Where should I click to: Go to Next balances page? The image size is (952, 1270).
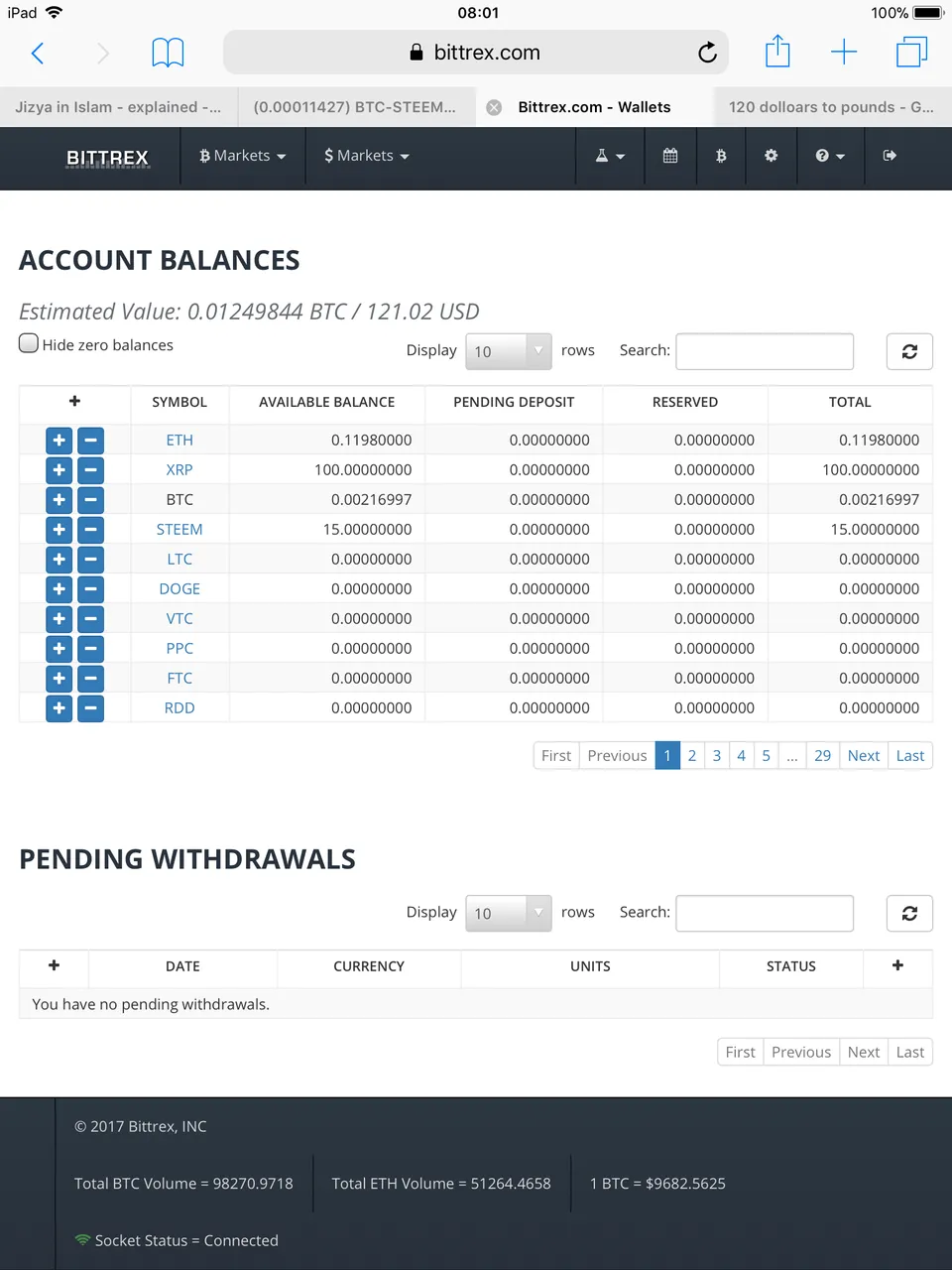864,756
